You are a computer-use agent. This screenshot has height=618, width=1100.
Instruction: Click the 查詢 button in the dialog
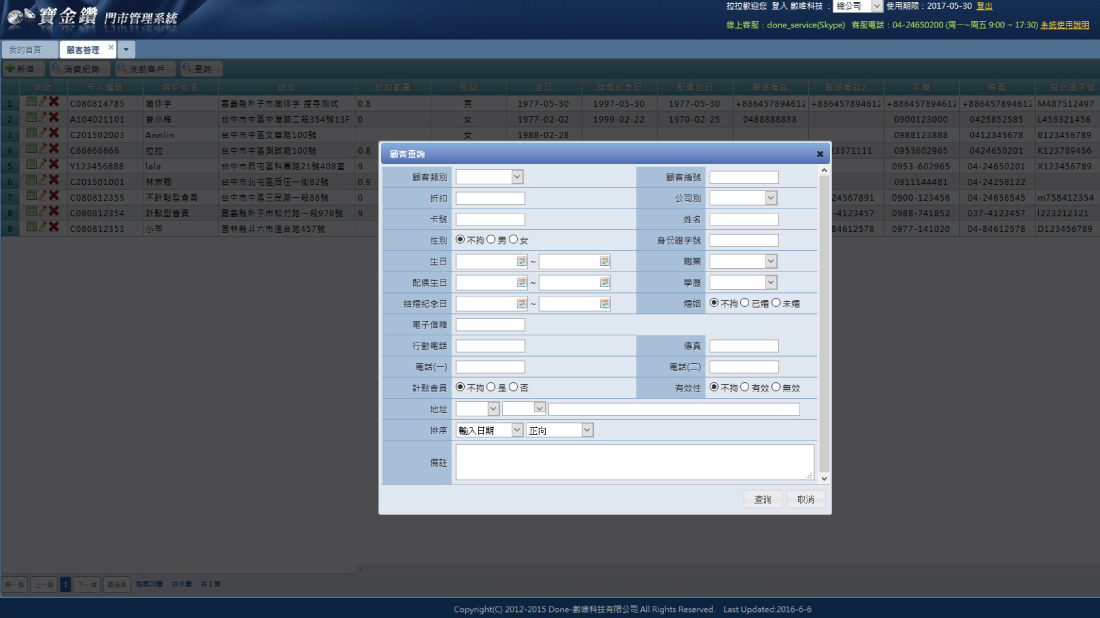(x=763, y=499)
